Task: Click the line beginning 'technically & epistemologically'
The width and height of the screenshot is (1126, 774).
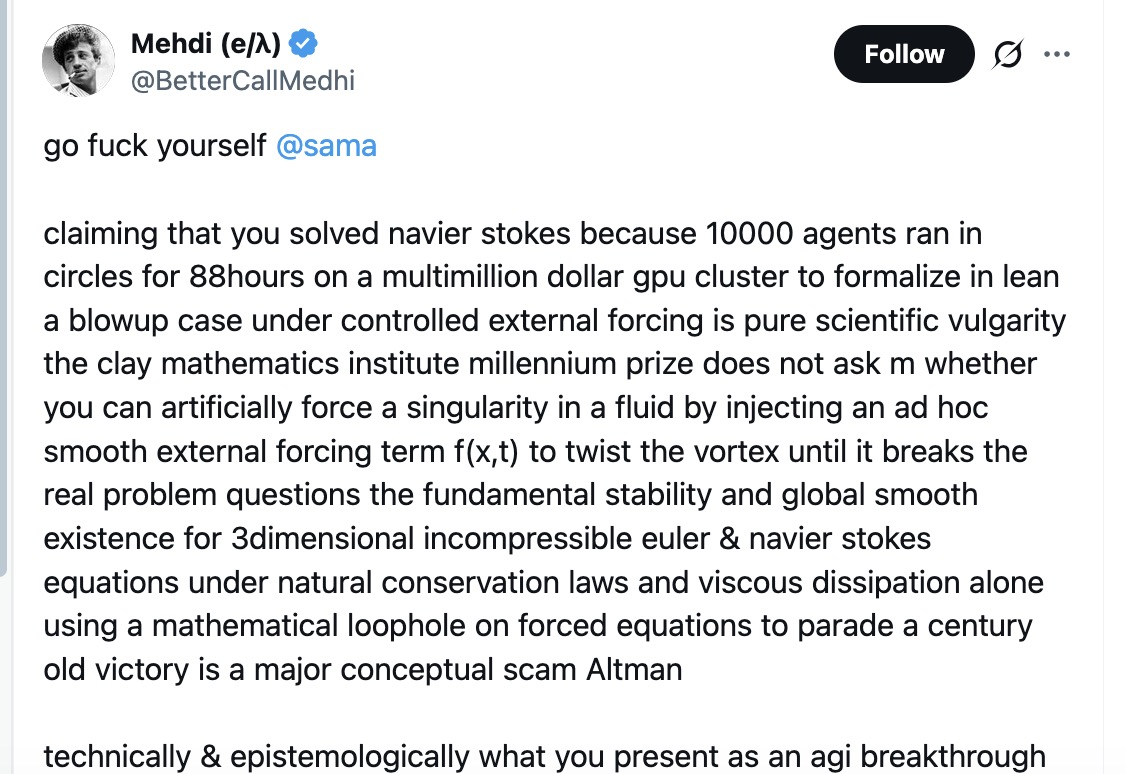Action: [544, 756]
